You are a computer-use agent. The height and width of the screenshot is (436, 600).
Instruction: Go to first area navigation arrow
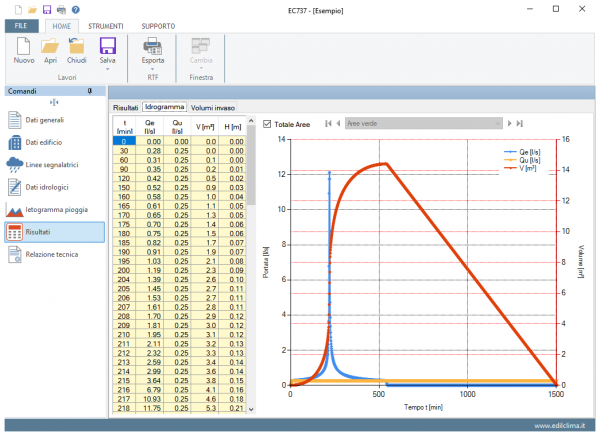coord(328,124)
